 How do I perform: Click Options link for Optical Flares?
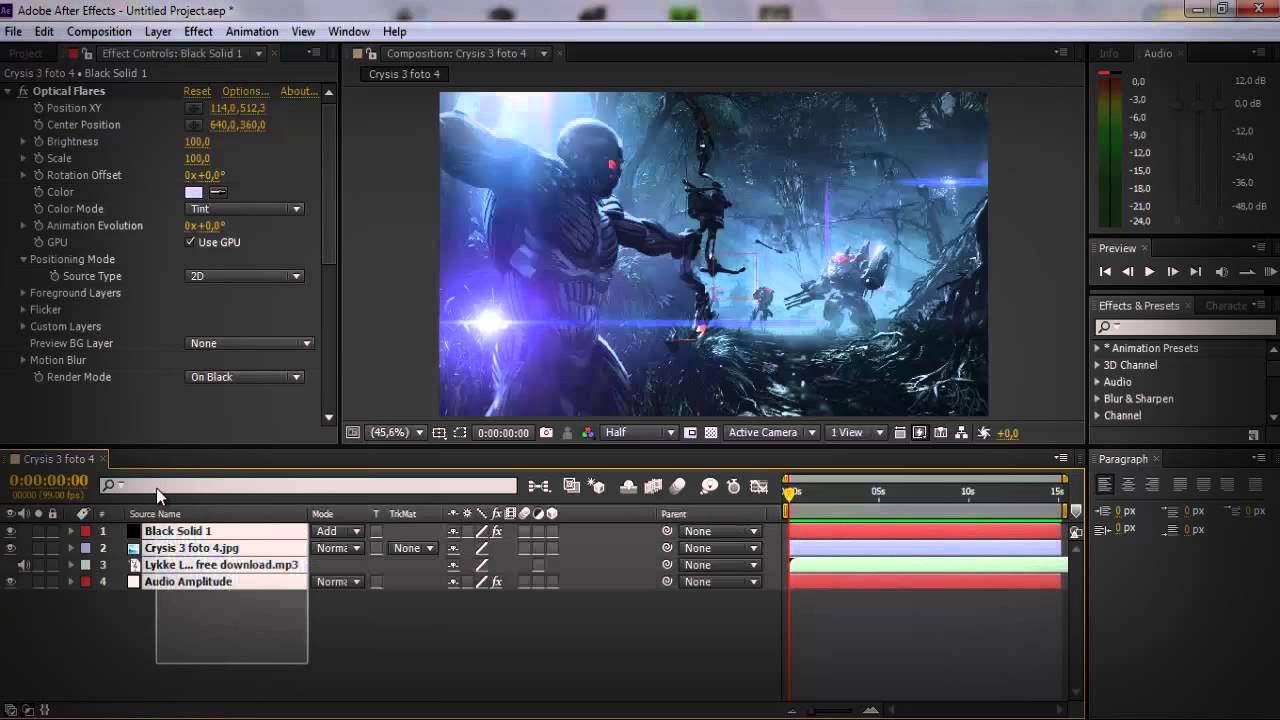point(245,91)
